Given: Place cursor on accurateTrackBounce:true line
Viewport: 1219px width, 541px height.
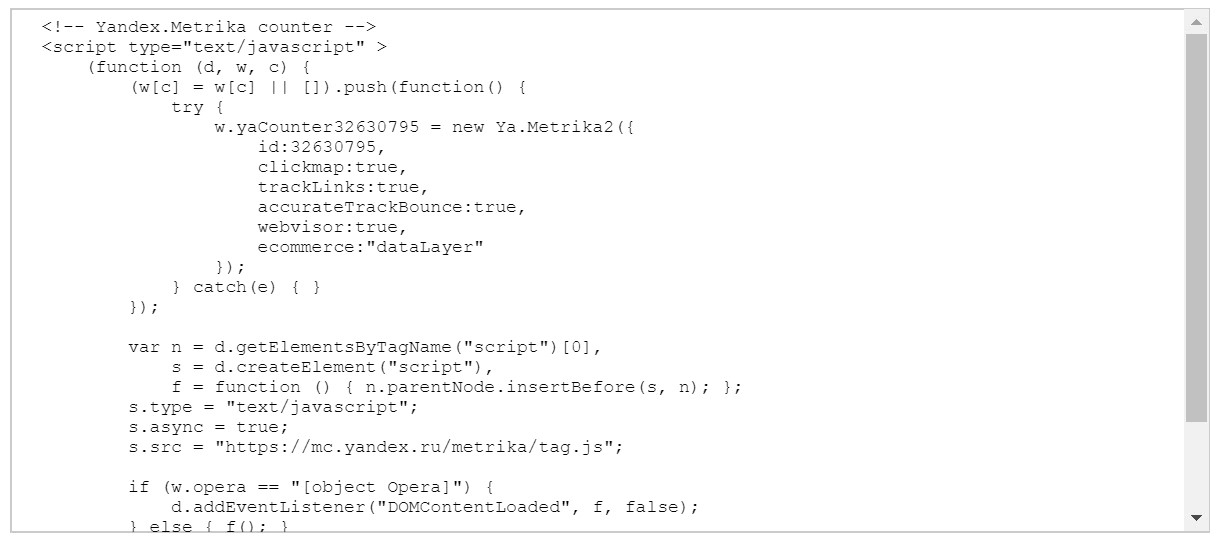Looking at the screenshot, I should pyautogui.click(x=391, y=207).
